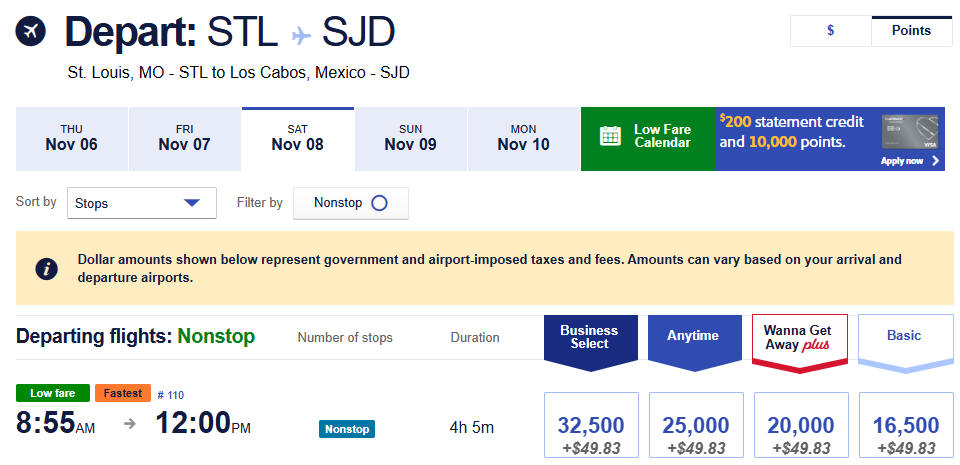Click the plane icon between STL and SJD
The image size is (960, 465).
coord(301,36)
